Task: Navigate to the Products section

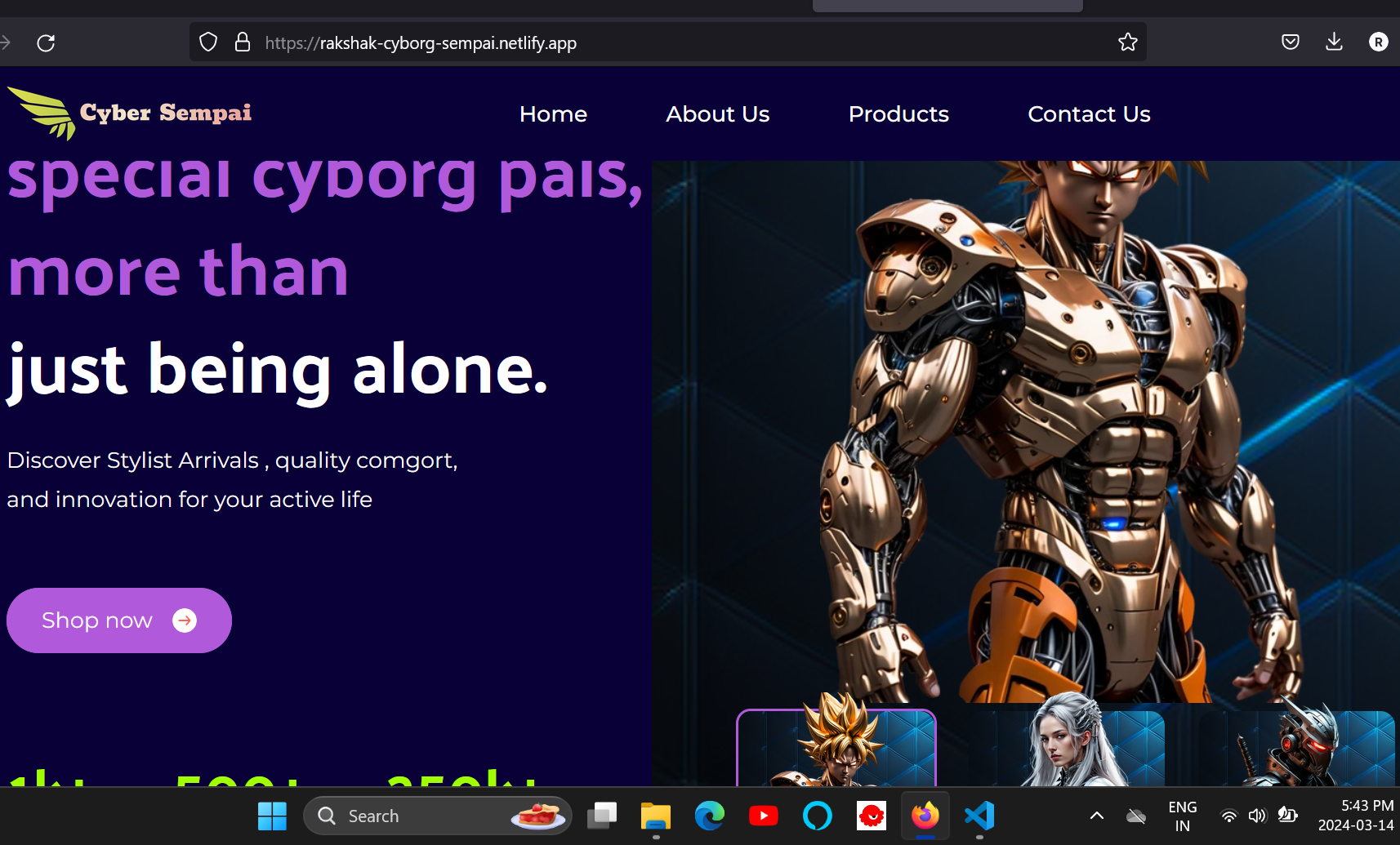Action: pos(898,114)
